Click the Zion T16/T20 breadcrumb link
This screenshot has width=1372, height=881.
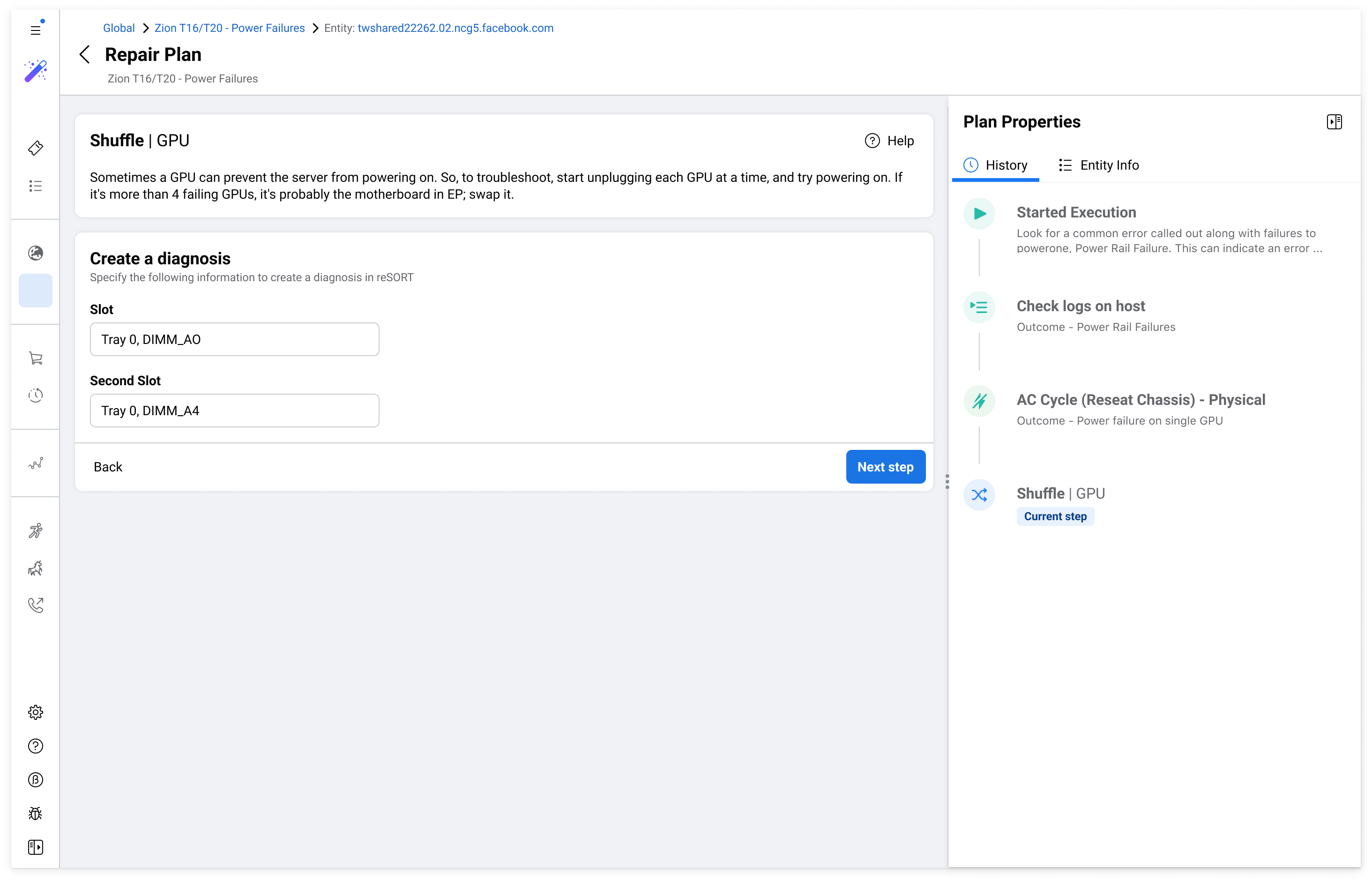point(229,28)
